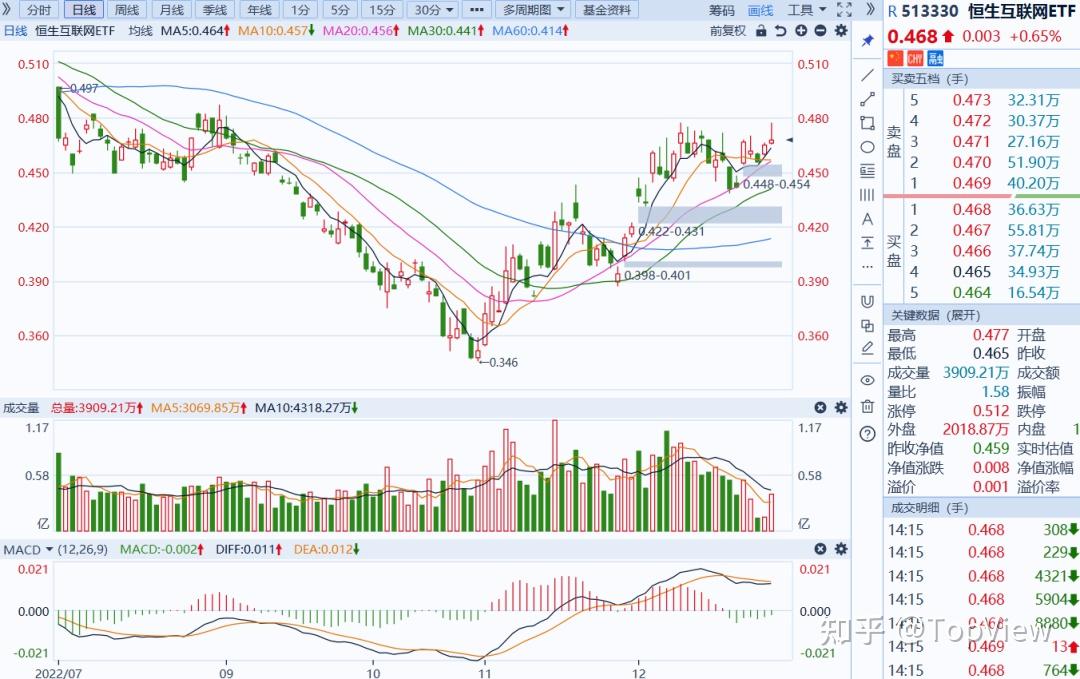Switch to 周线 weekly chart tab
Image resolution: width=1080 pixels, height=679 pixels.
point(127,10)
